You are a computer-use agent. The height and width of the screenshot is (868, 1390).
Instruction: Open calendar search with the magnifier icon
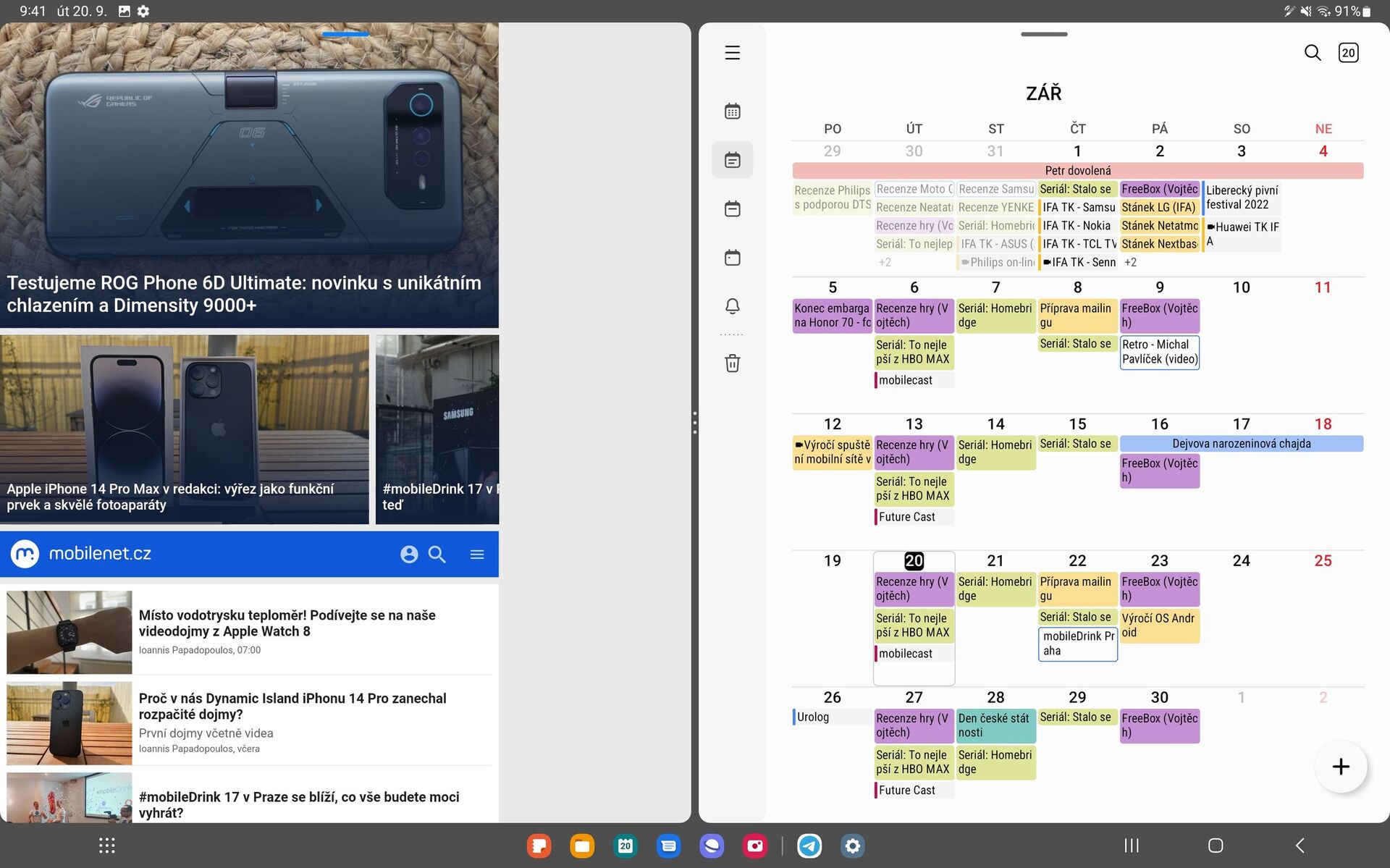point(1313,52)
